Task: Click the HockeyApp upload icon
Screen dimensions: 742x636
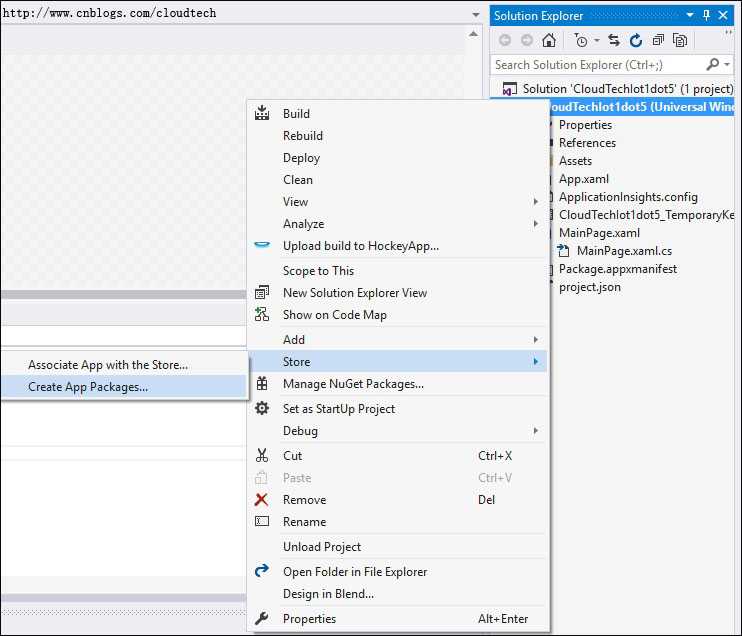Action: 262,245
